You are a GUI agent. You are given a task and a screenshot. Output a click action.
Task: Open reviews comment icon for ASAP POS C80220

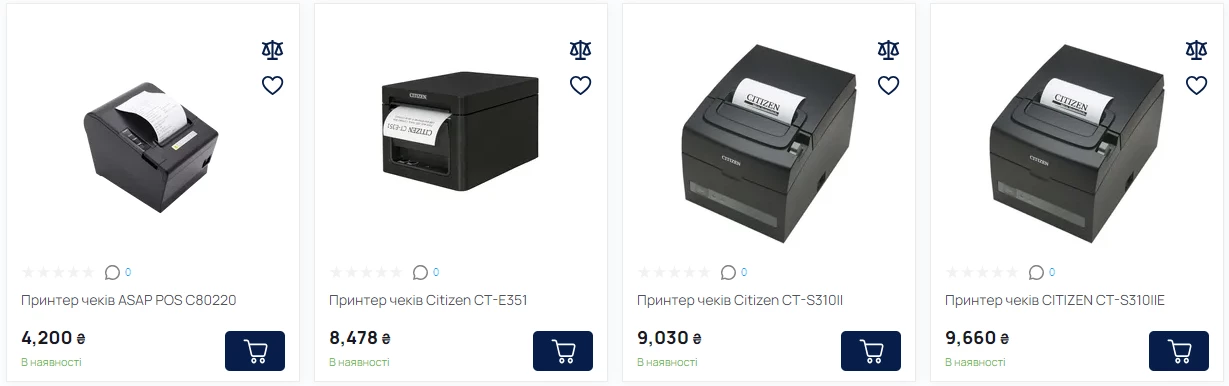pos(112,272)
